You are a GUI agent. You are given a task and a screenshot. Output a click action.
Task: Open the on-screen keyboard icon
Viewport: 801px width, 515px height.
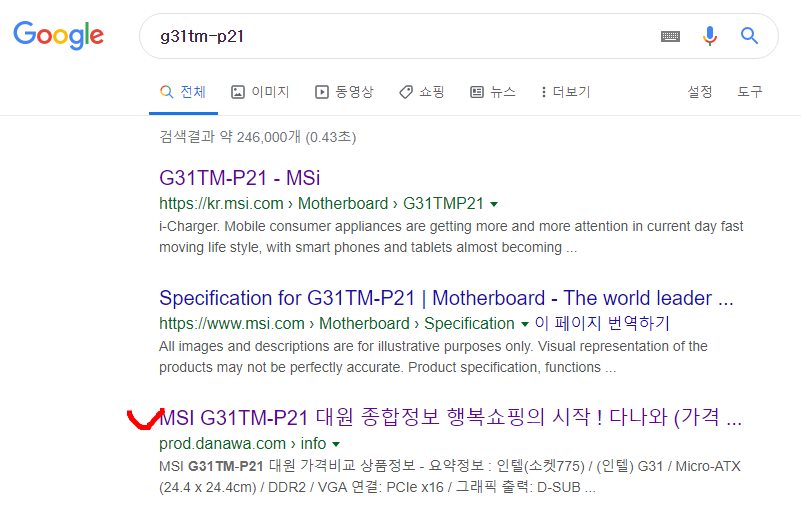tap(670, 36)
